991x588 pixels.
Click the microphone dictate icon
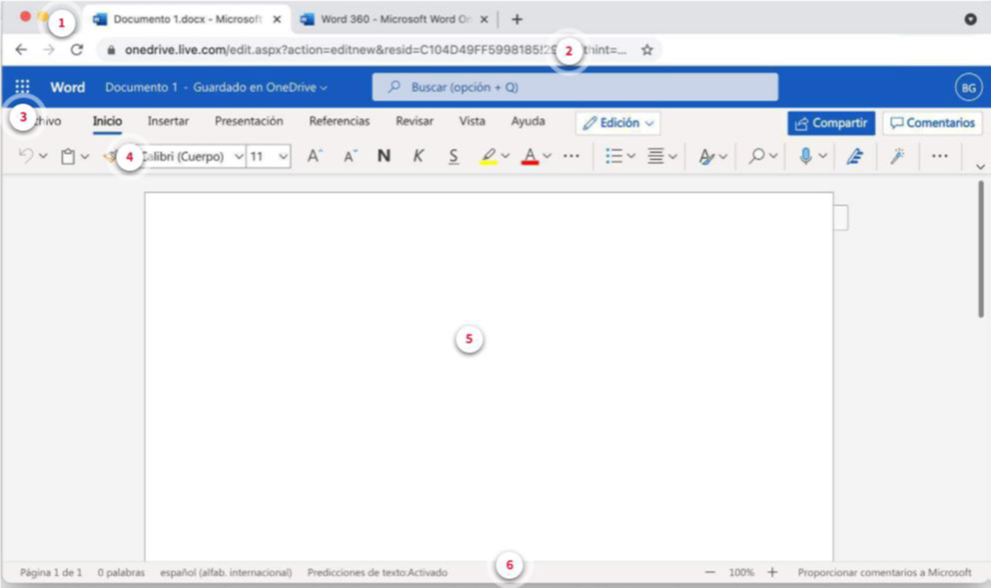[805, 156]
